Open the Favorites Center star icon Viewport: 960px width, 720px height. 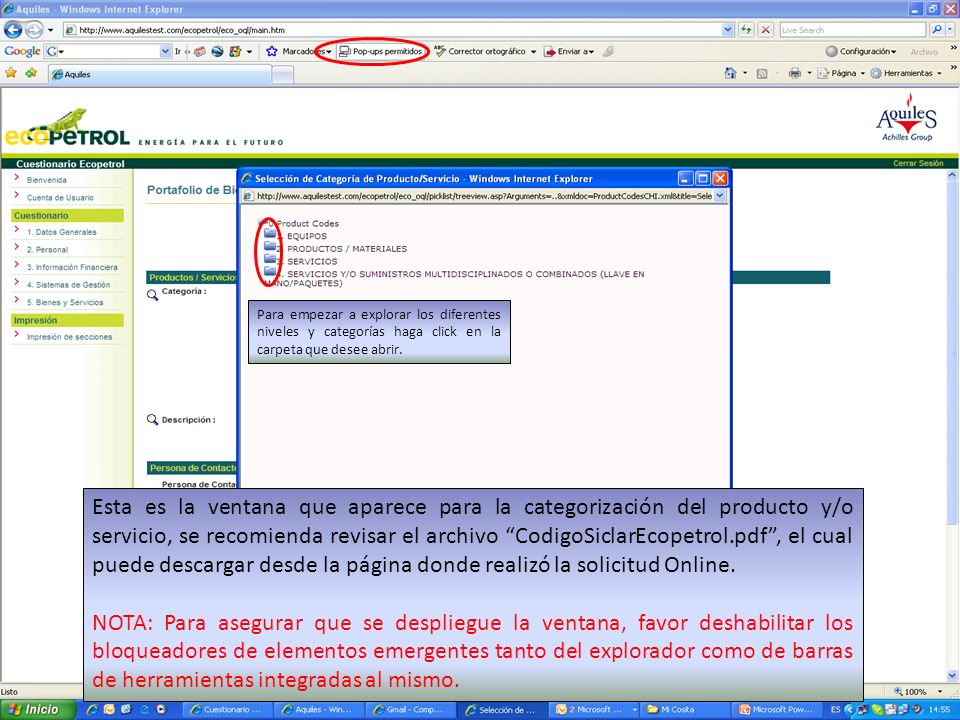10,73
